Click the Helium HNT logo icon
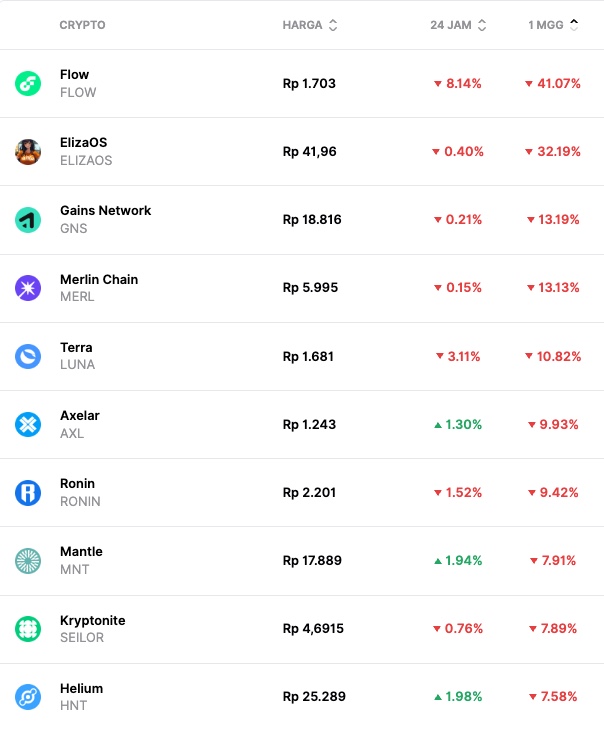This screenshot has width=604, height=731. tap(28, 697)
